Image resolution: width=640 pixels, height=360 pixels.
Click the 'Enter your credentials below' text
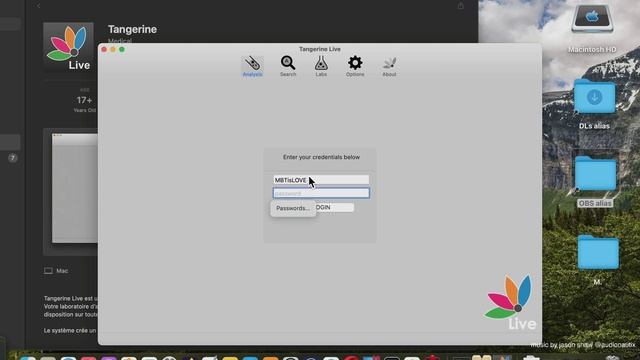[321, 157]
